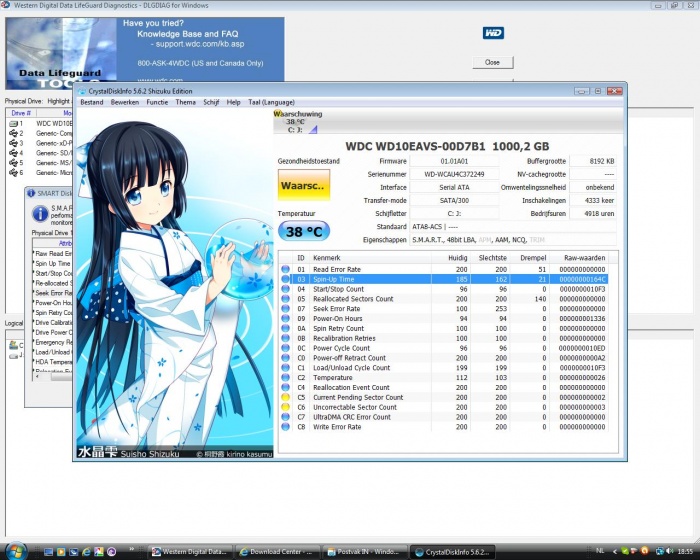
Task: Click the status dot for Start/Stop Count row
Action: pyautogui.click(x=285, y=289)
